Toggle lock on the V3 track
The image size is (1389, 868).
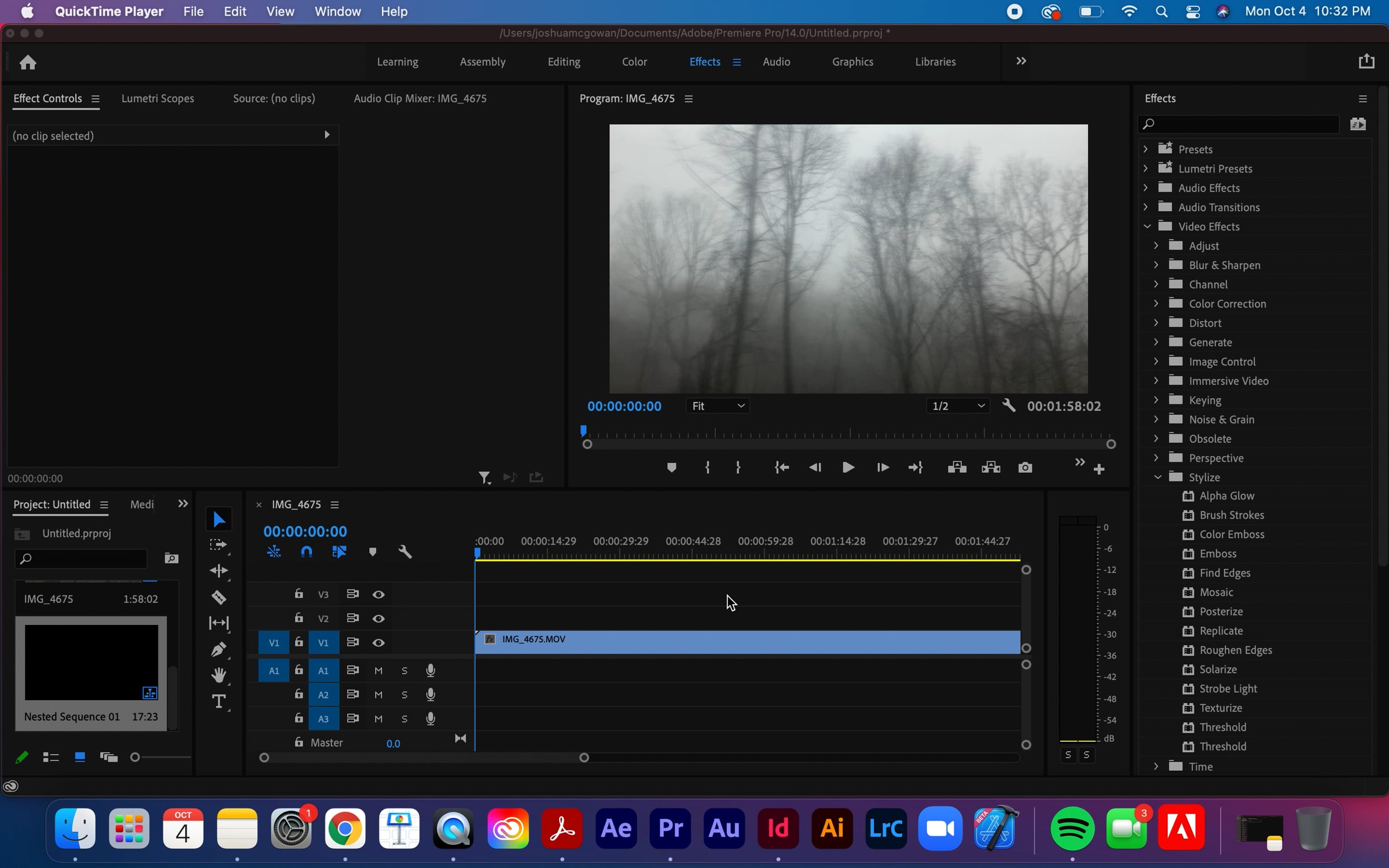299,594
